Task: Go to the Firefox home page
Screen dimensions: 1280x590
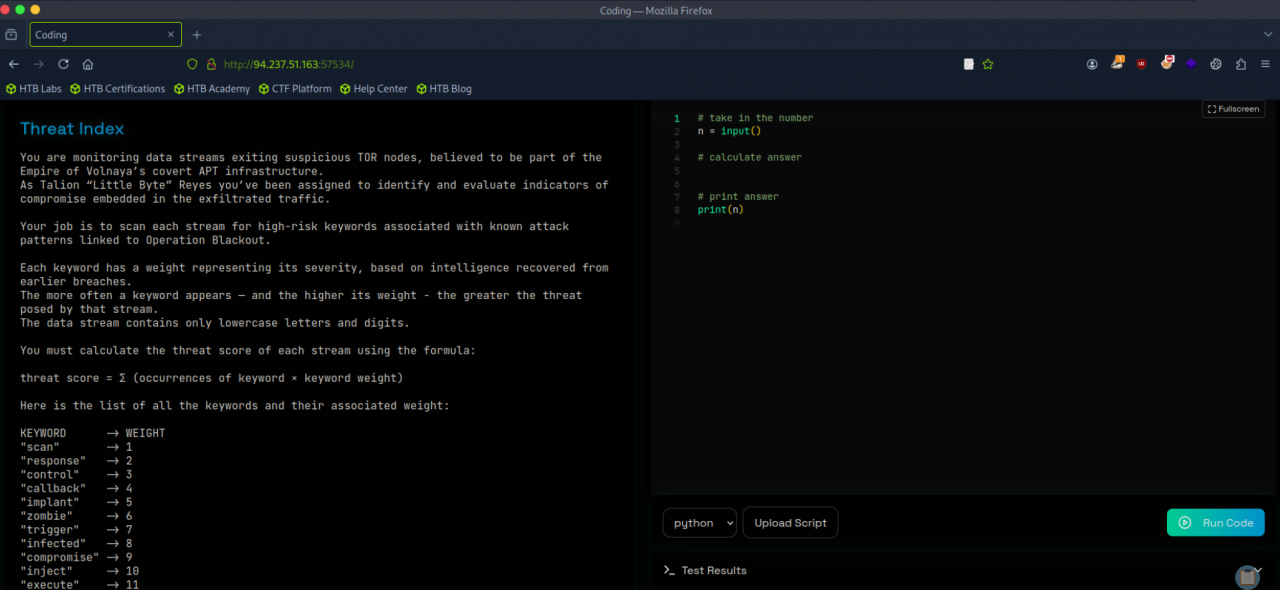Action: tap(88, 63)
